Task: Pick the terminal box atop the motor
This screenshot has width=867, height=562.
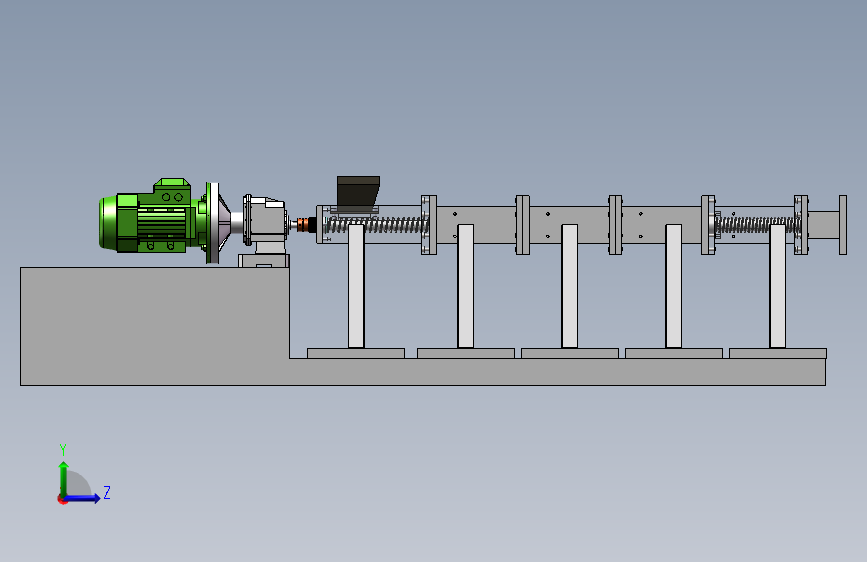Action: coord(172,191)
